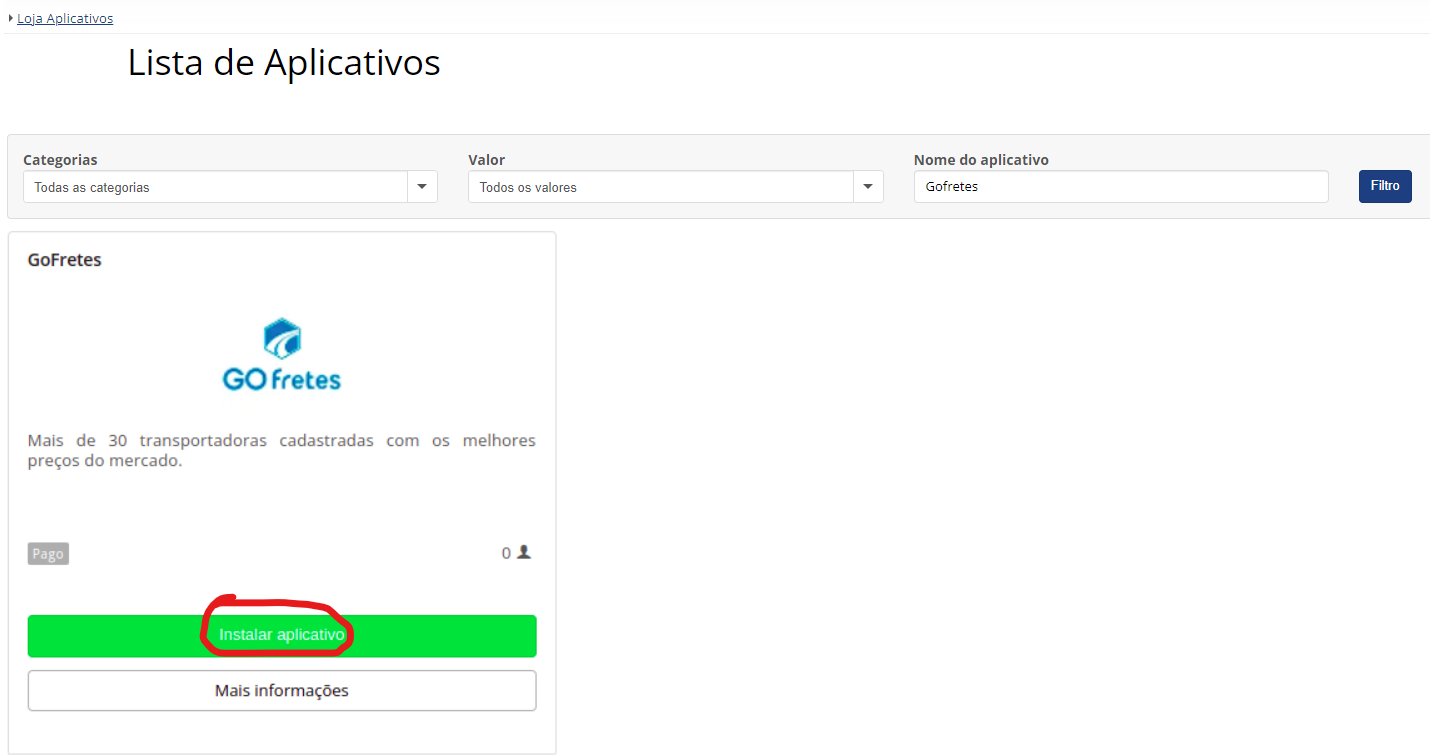This screenshot has width=1431, height=756.
Task: Select the GO fretes logo image
Action: [x=281, y=354]
